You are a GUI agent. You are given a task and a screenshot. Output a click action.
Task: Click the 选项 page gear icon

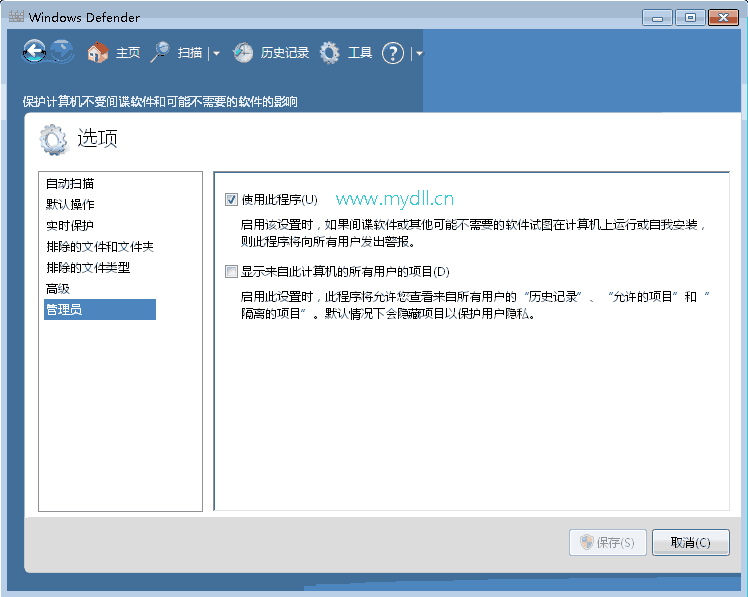pyautogui.click(x=53, y=140)
